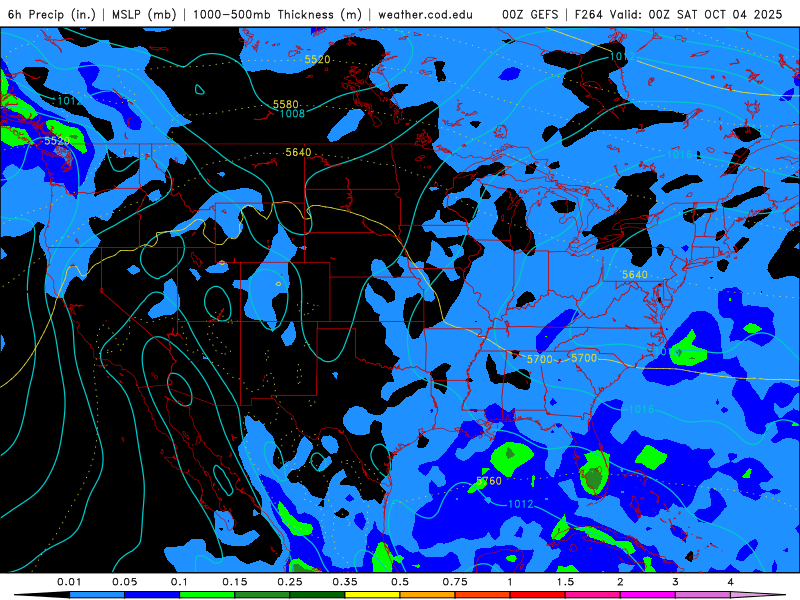Click the 5520 label near the Pacific Northwest coast
Image resolution: width=800 pixels, height=600 pixels.
coord(57,140)
